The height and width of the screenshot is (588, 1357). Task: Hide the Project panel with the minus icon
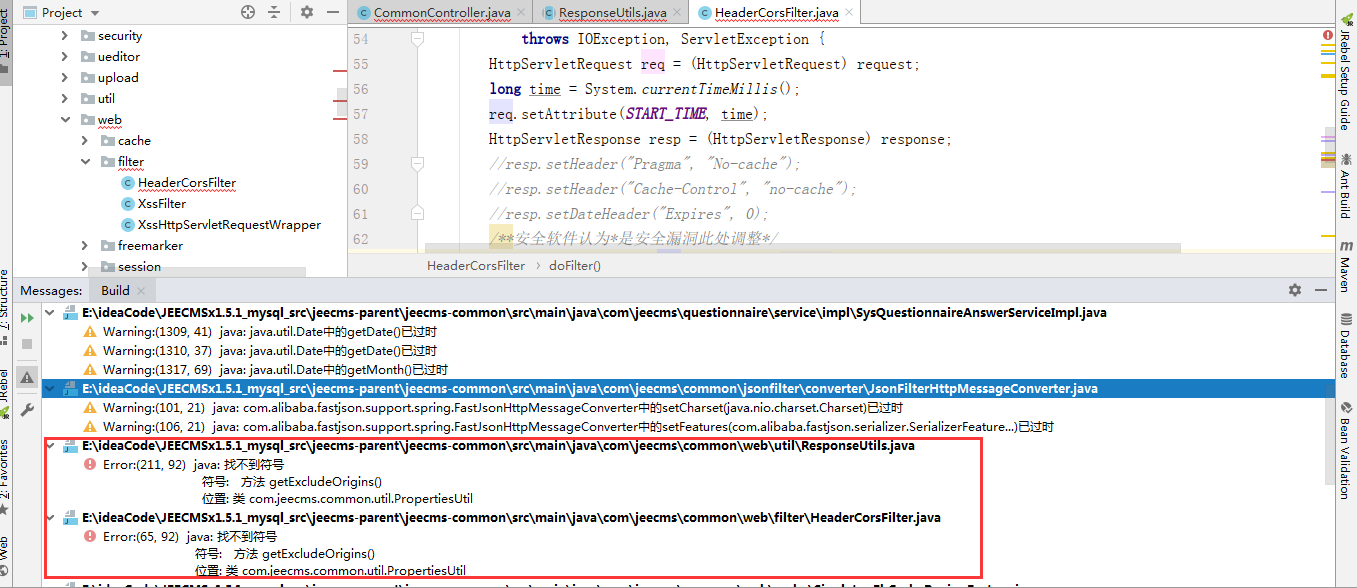[x=331, y=12]
